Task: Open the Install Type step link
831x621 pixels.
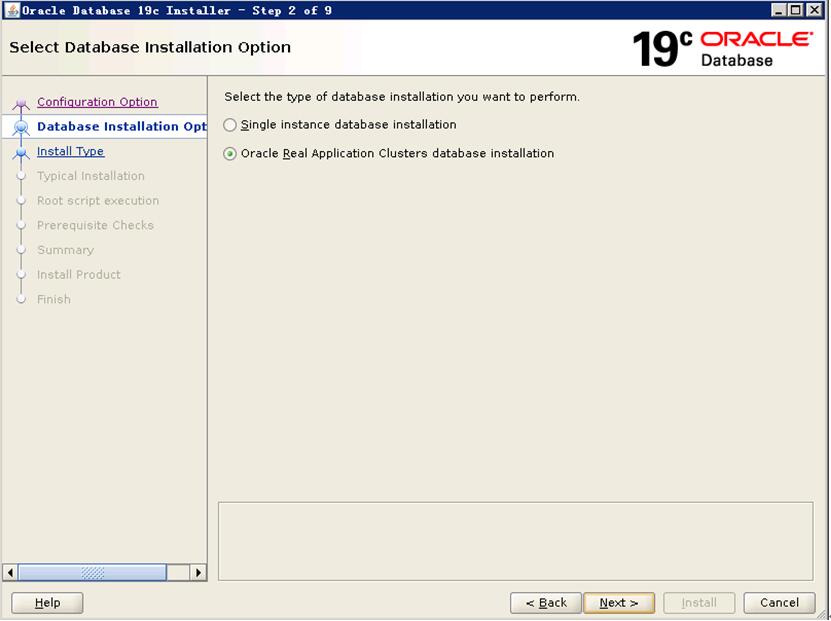Action: coord(70,152)
